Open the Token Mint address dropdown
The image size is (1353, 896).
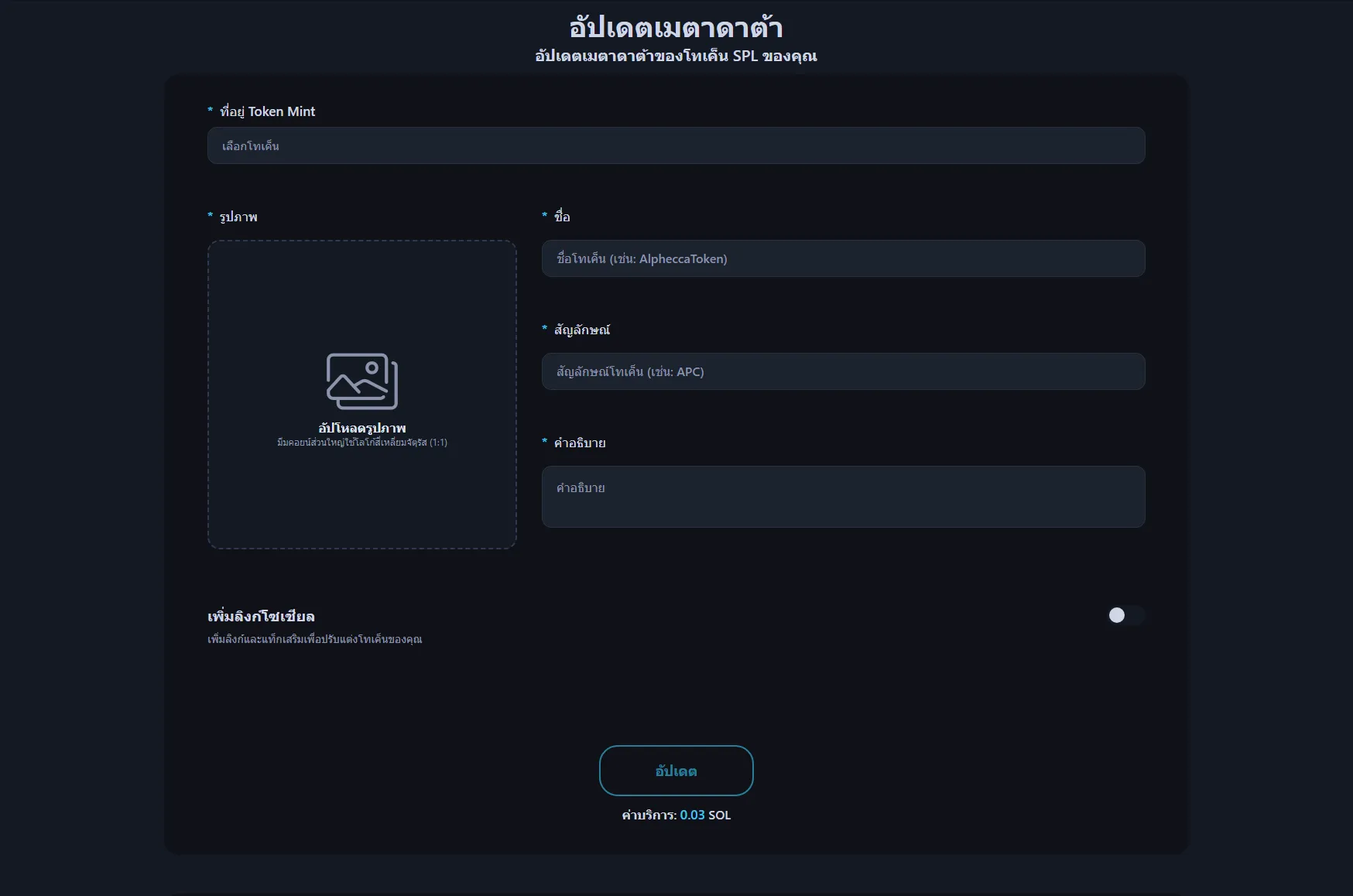pyautogui.click(x=676, y=145)
